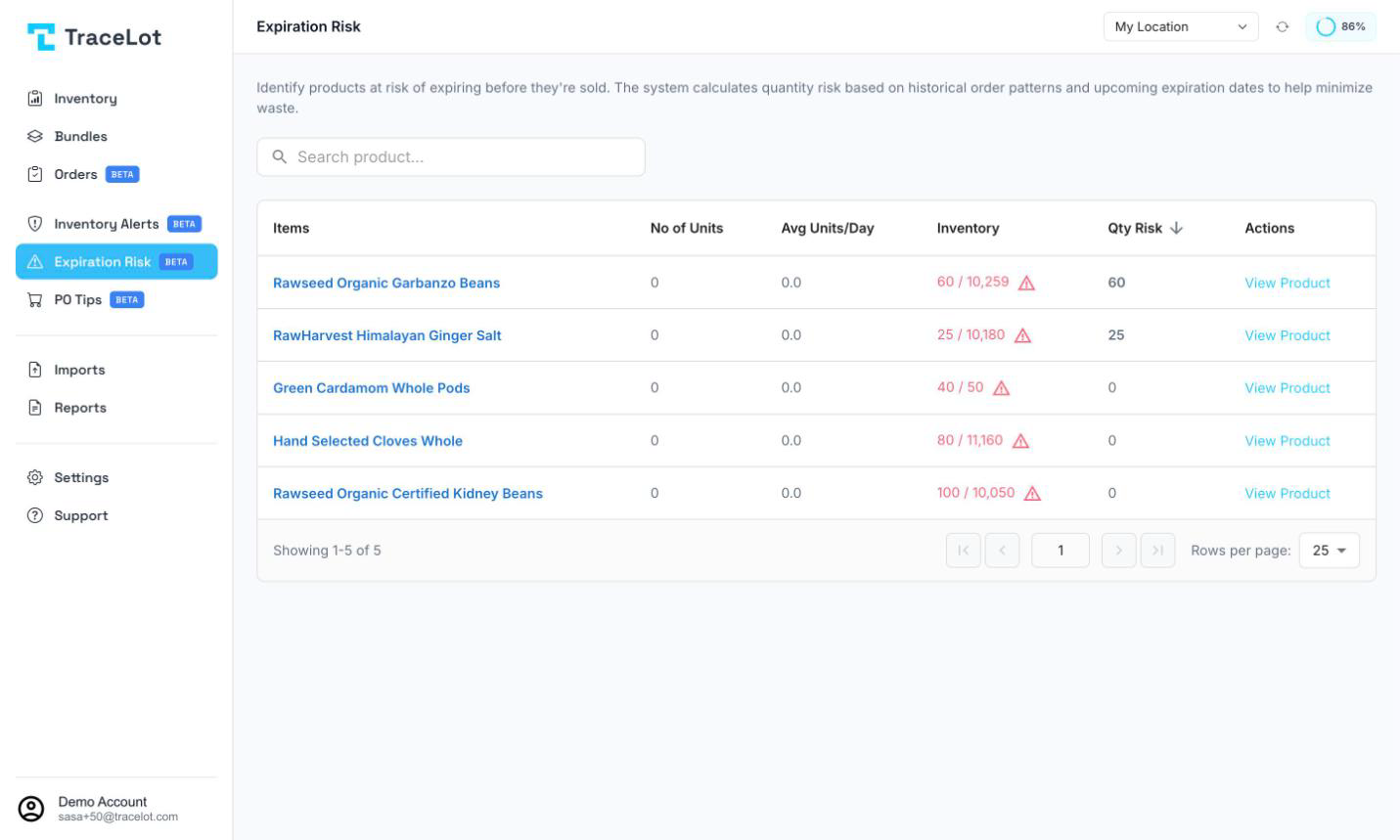
Task: Open Settings in the sidebar
Action: pyautogui.click(x=116, y=477)
